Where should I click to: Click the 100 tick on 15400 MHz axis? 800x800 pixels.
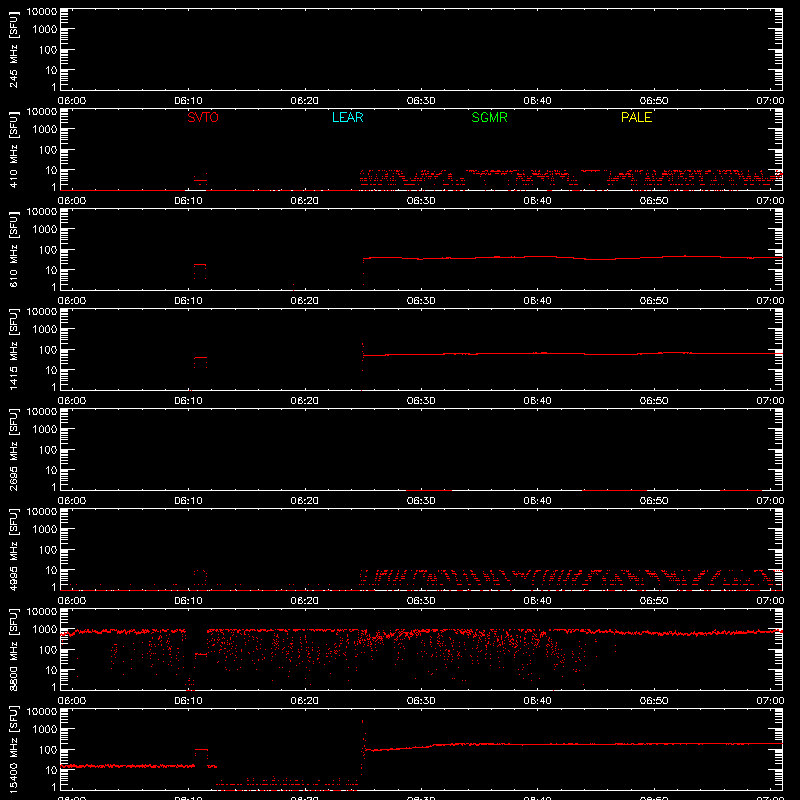click(48, 749)
